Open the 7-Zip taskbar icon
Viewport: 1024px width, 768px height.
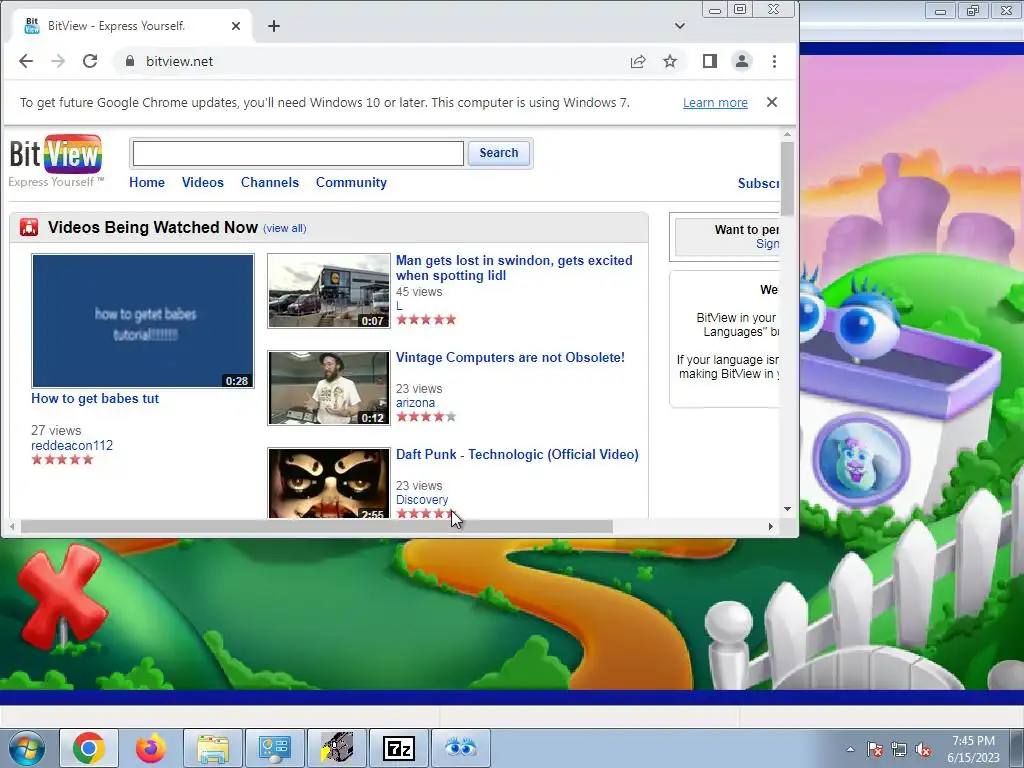coord(399,748)
